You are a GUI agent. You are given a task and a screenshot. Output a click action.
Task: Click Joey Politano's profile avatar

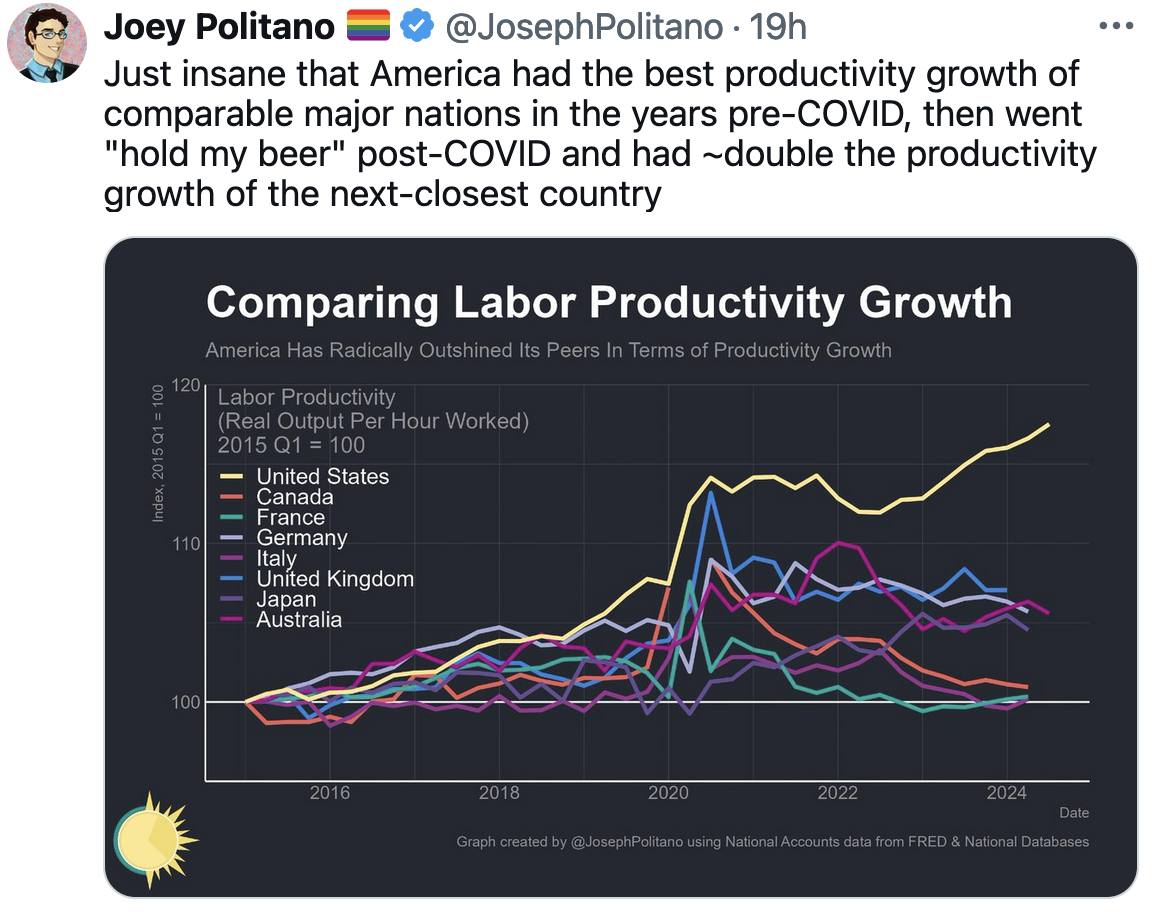[47, 43]
